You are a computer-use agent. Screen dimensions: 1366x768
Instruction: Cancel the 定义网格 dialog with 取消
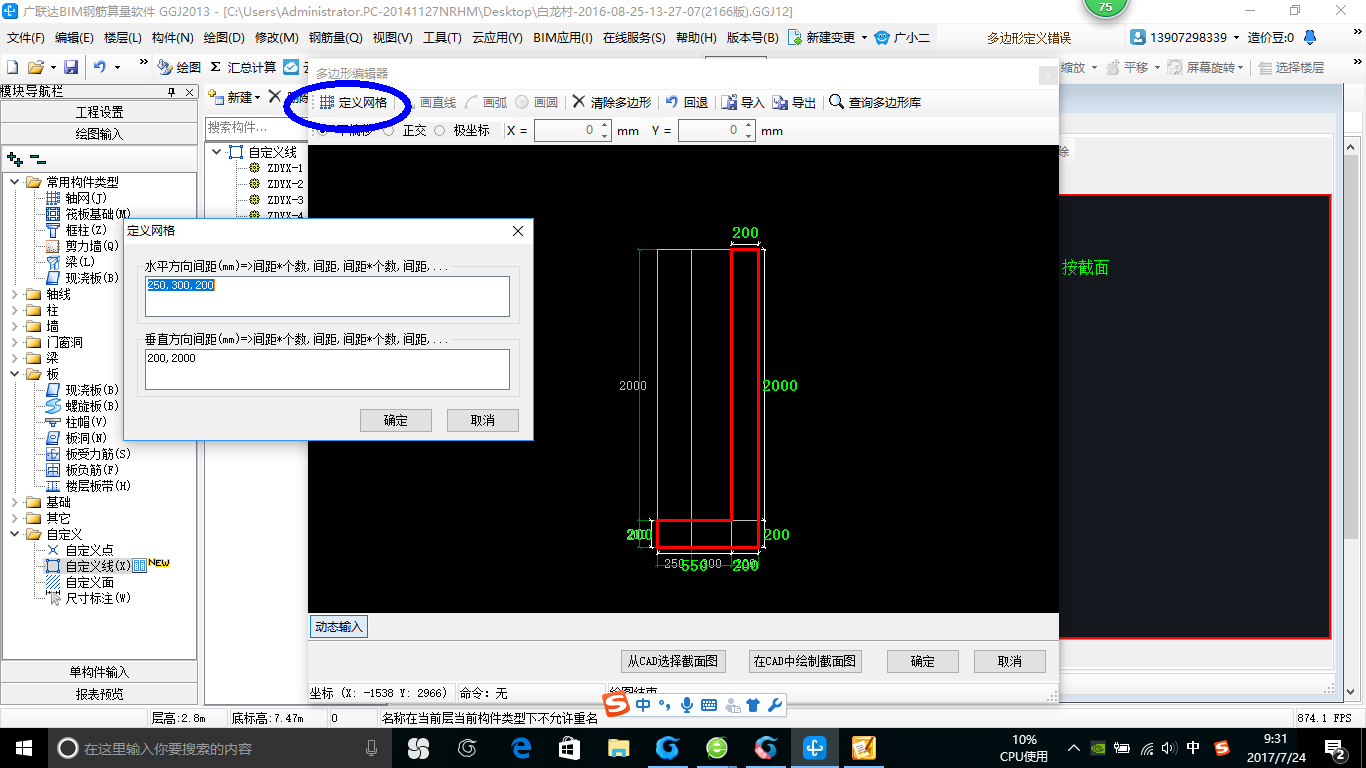pos(483,420)
